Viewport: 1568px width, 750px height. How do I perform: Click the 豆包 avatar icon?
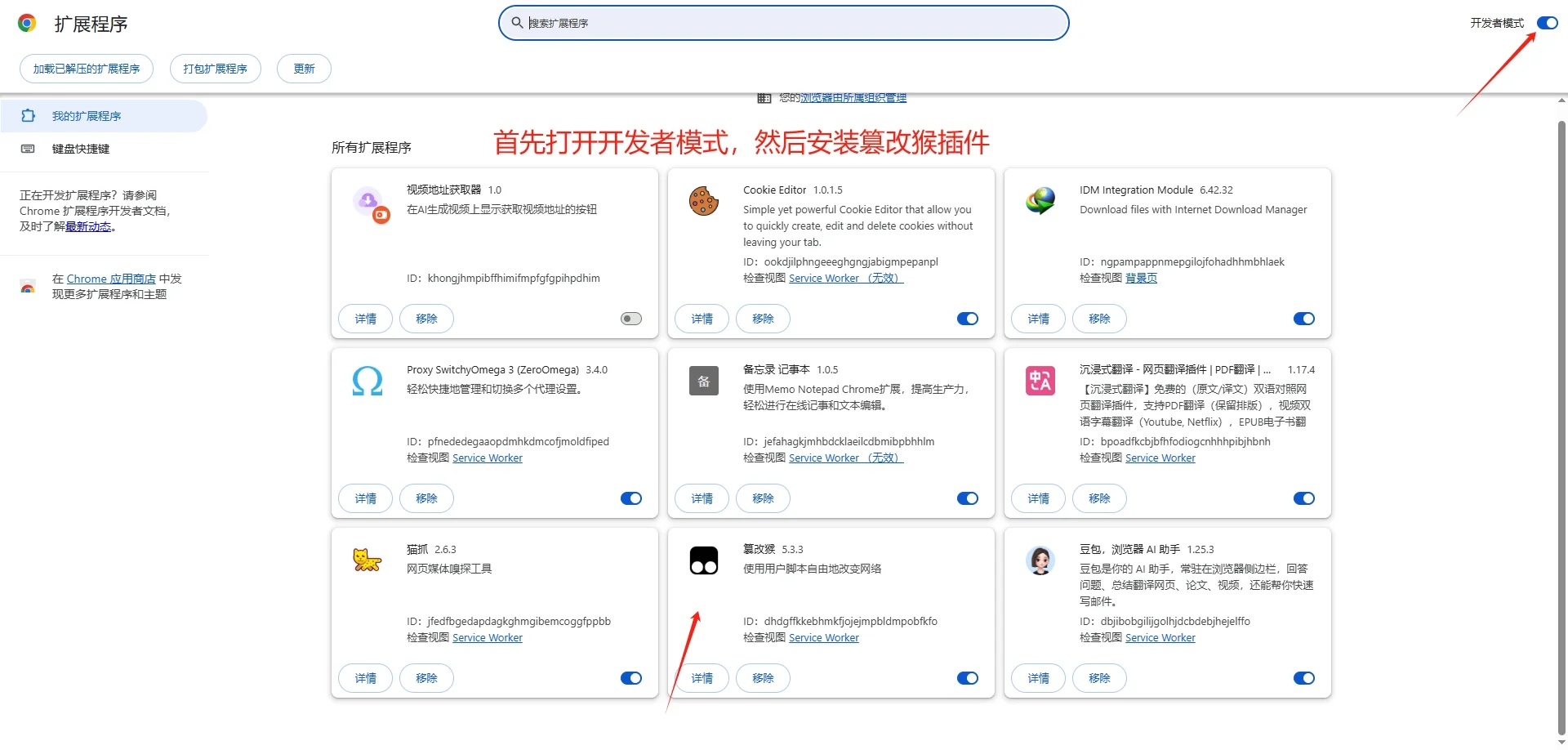coord(1040,560)
